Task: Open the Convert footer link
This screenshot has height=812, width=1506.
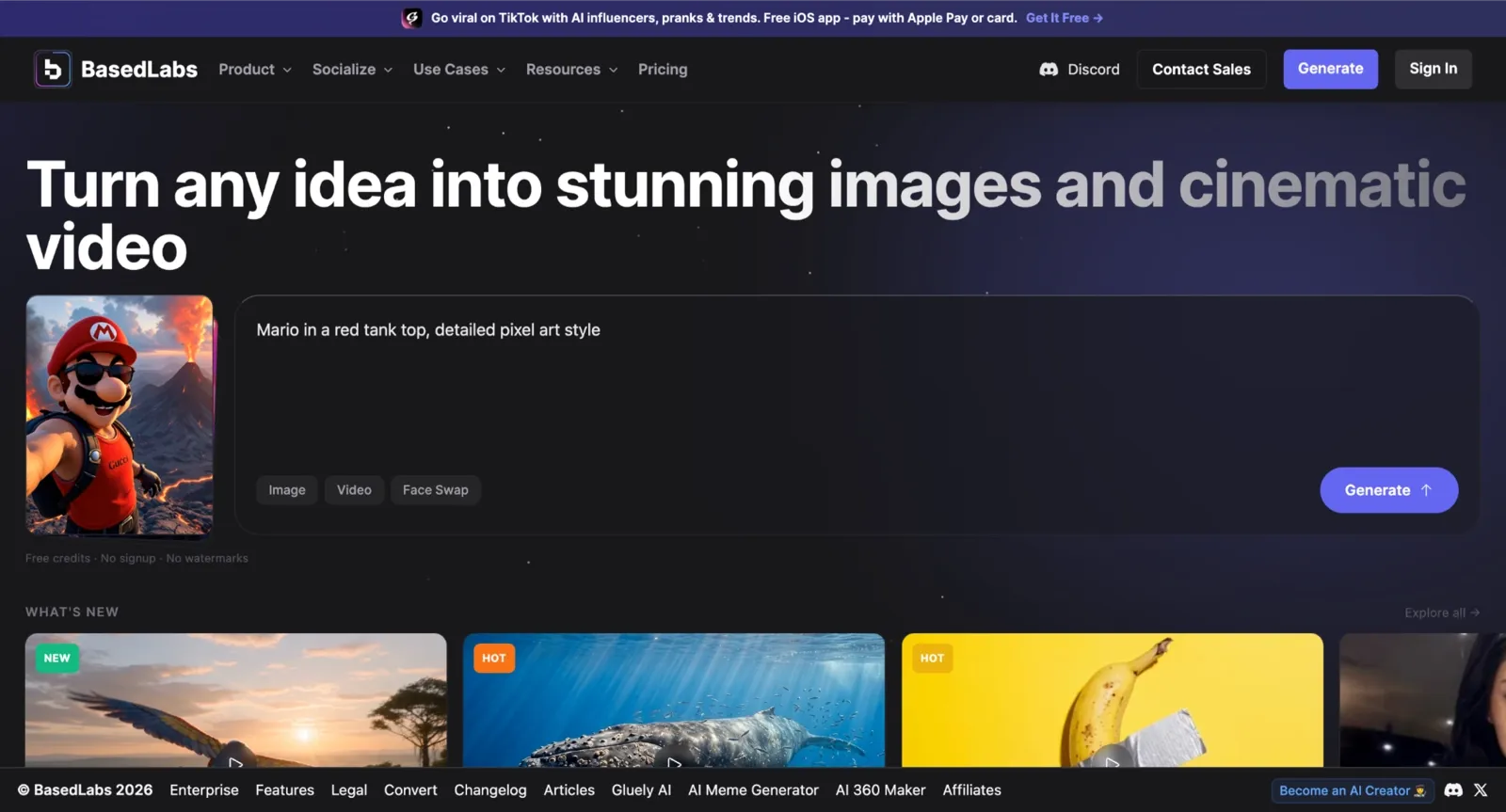Action: (410, 790)
